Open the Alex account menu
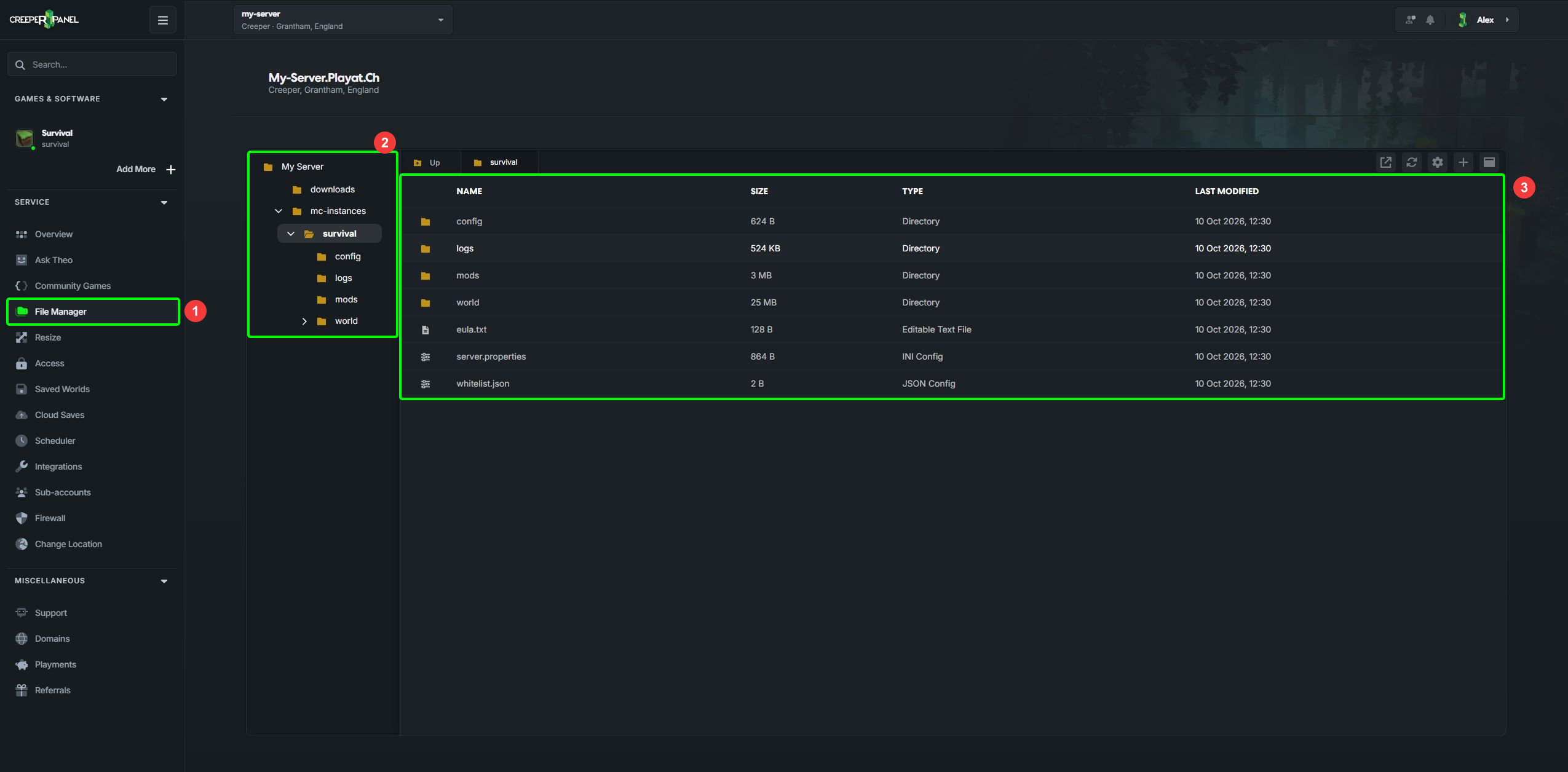 [x=1486, y=20]
